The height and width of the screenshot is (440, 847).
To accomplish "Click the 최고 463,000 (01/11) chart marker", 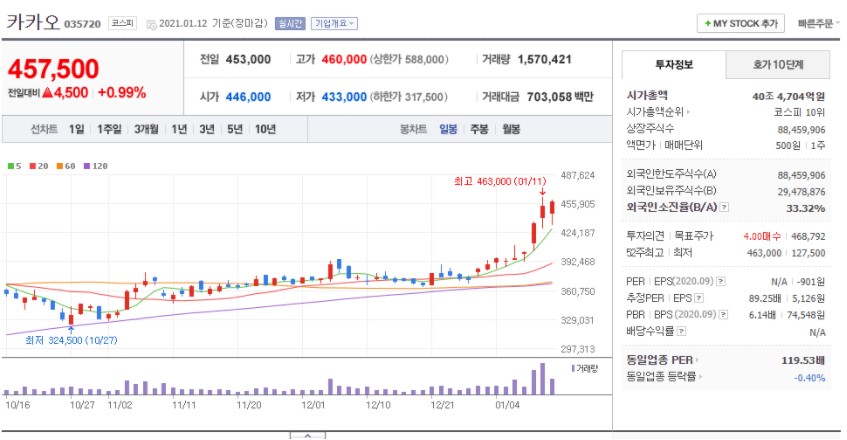I will (x=500, y=182).
